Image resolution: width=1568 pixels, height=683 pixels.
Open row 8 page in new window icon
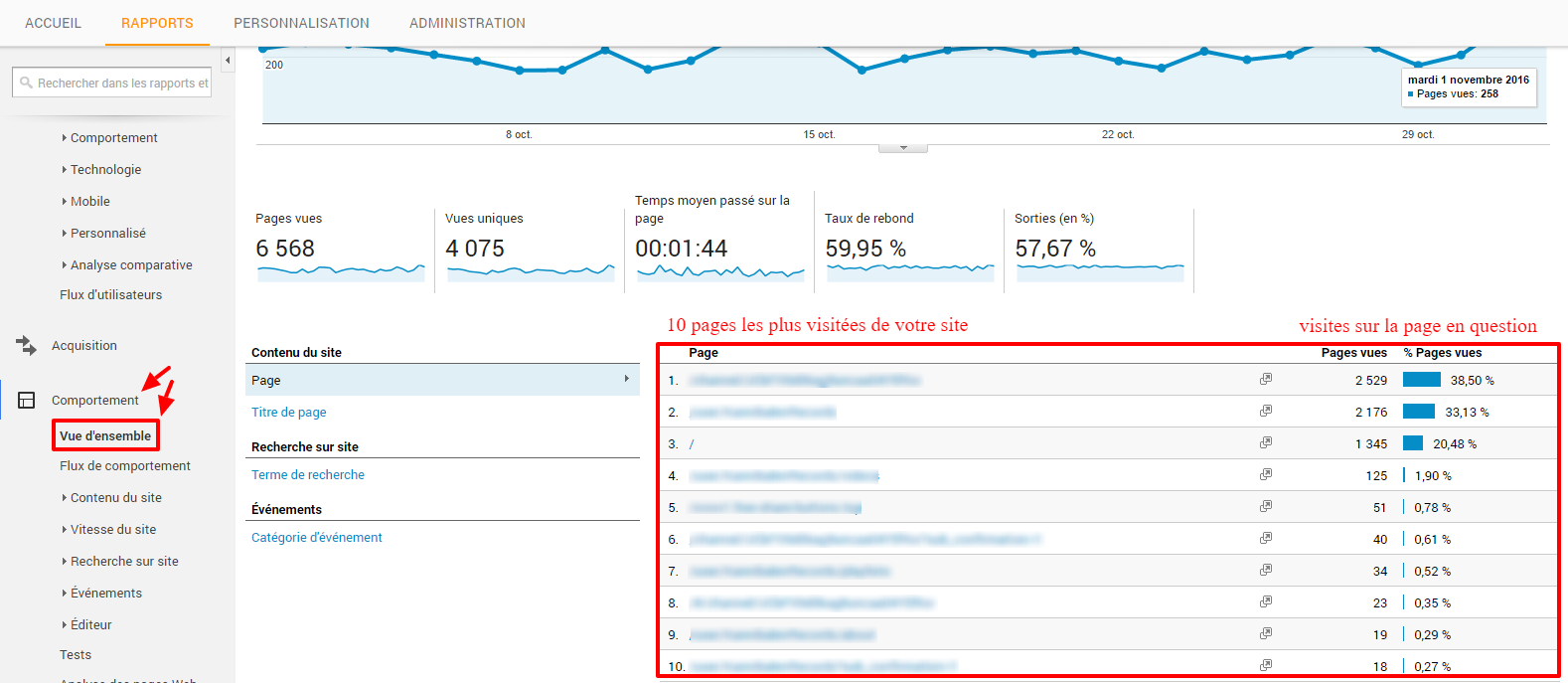(1266, 601)
